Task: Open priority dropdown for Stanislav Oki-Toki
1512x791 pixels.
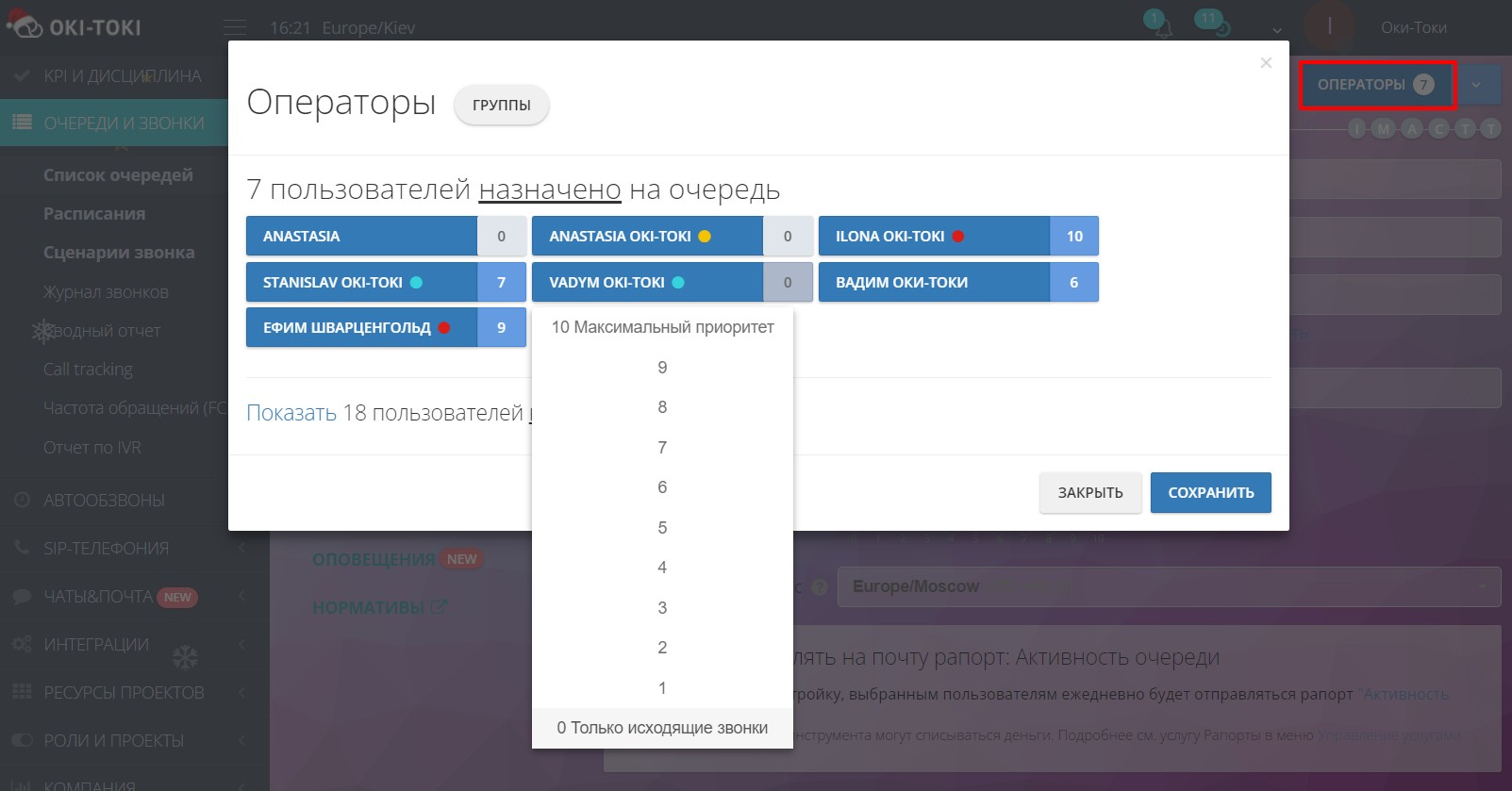Action: coord(501,282)
